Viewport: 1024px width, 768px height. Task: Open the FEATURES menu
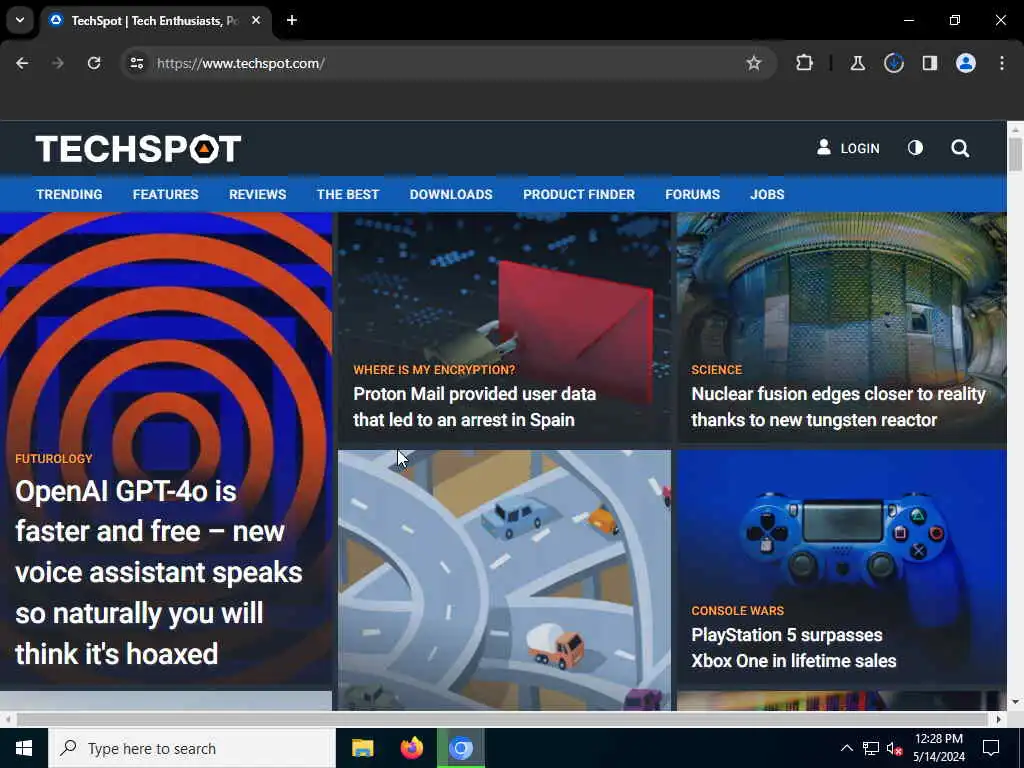point(165,195)
